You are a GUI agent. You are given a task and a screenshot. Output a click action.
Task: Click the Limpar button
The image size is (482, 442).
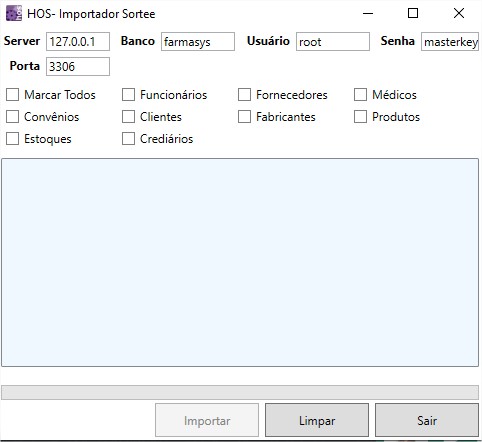pos(317,420)
